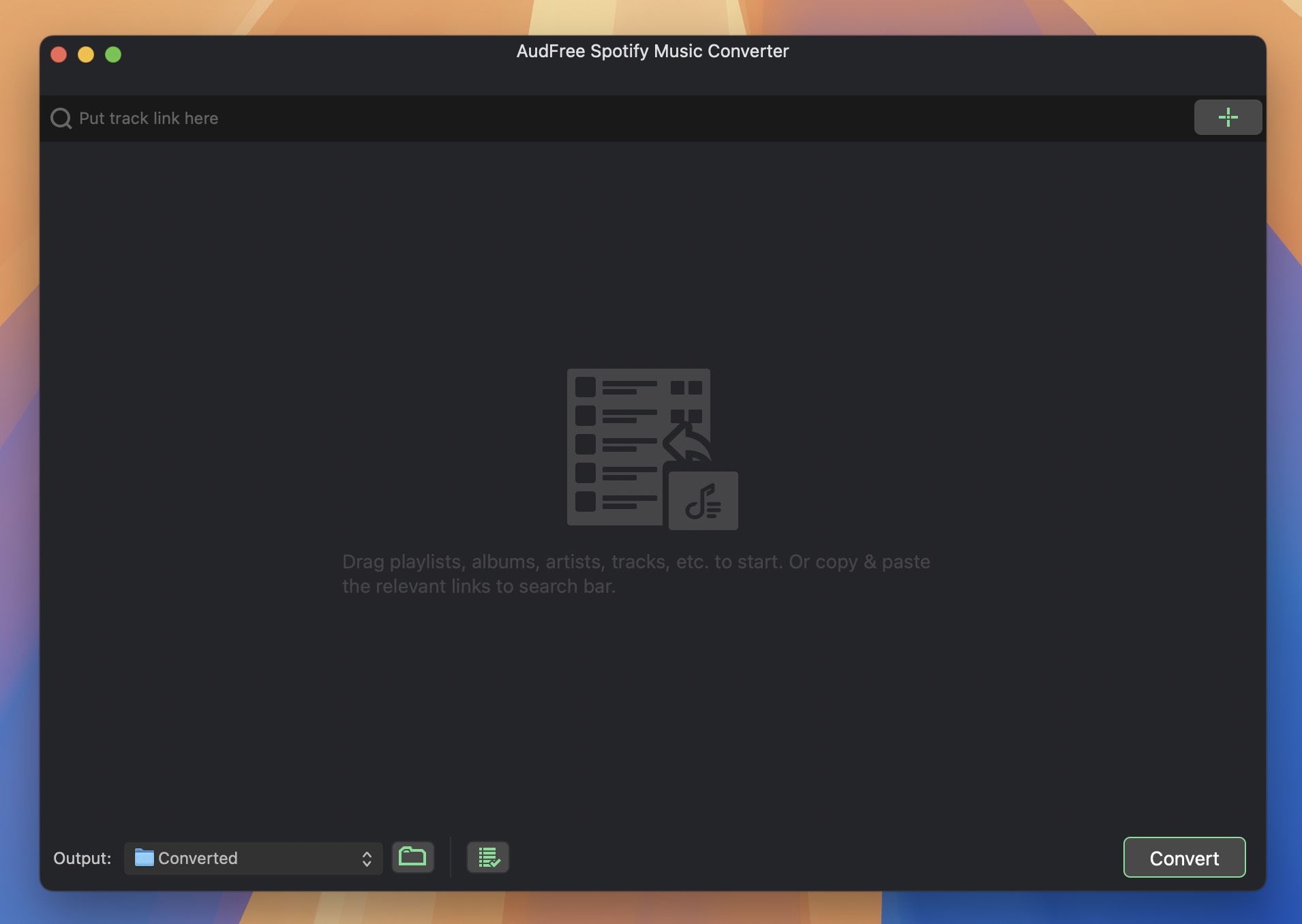Click the green plus add-track button
This screenshot has width=1302, height=924.
coord(1227,117)
